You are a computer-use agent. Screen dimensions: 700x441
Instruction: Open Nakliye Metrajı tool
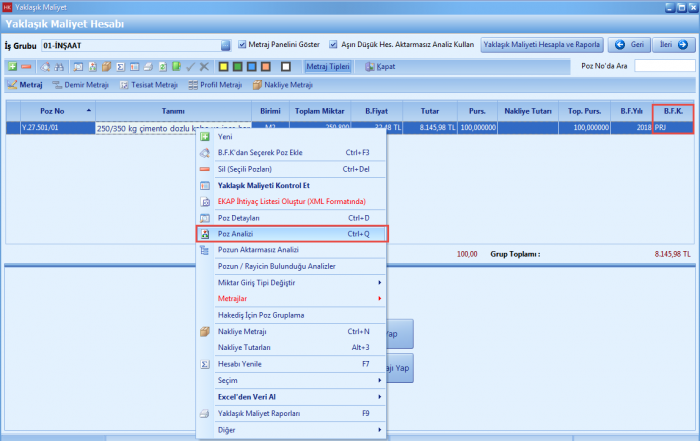point(282,85)
